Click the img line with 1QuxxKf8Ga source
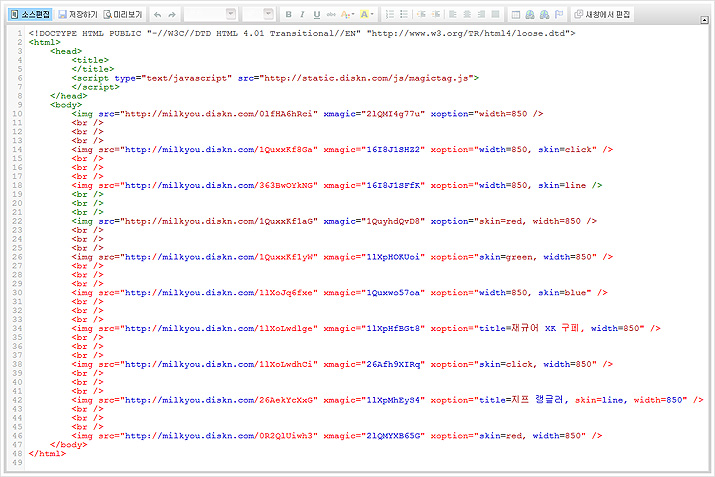The height and width of the screenshot is (477, 715). click(342, 150)
